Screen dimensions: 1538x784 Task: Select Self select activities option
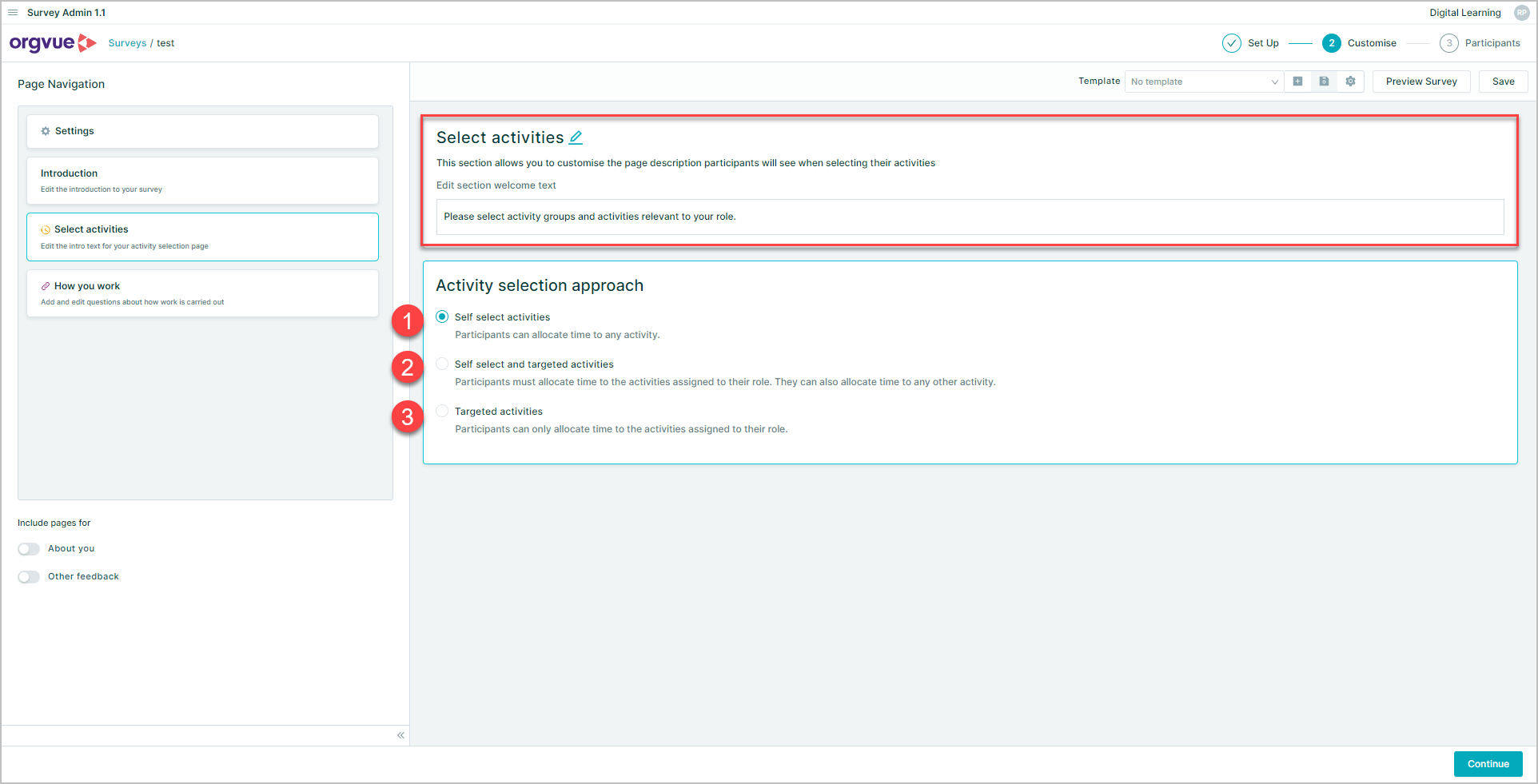(442, 317)
